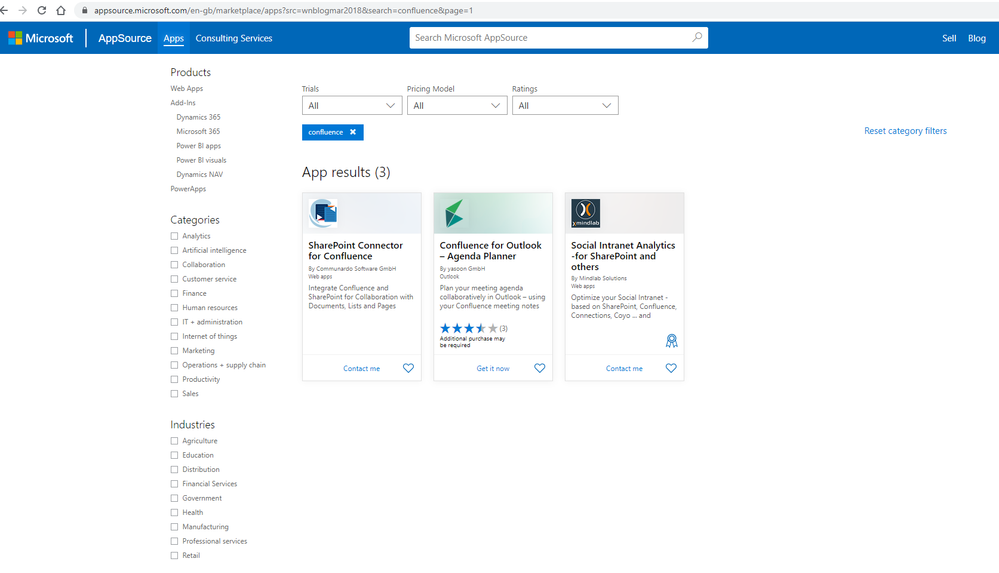Select Power BI visuals product filter
Screen dimensions: 999x573
click(x=201, y=160)
